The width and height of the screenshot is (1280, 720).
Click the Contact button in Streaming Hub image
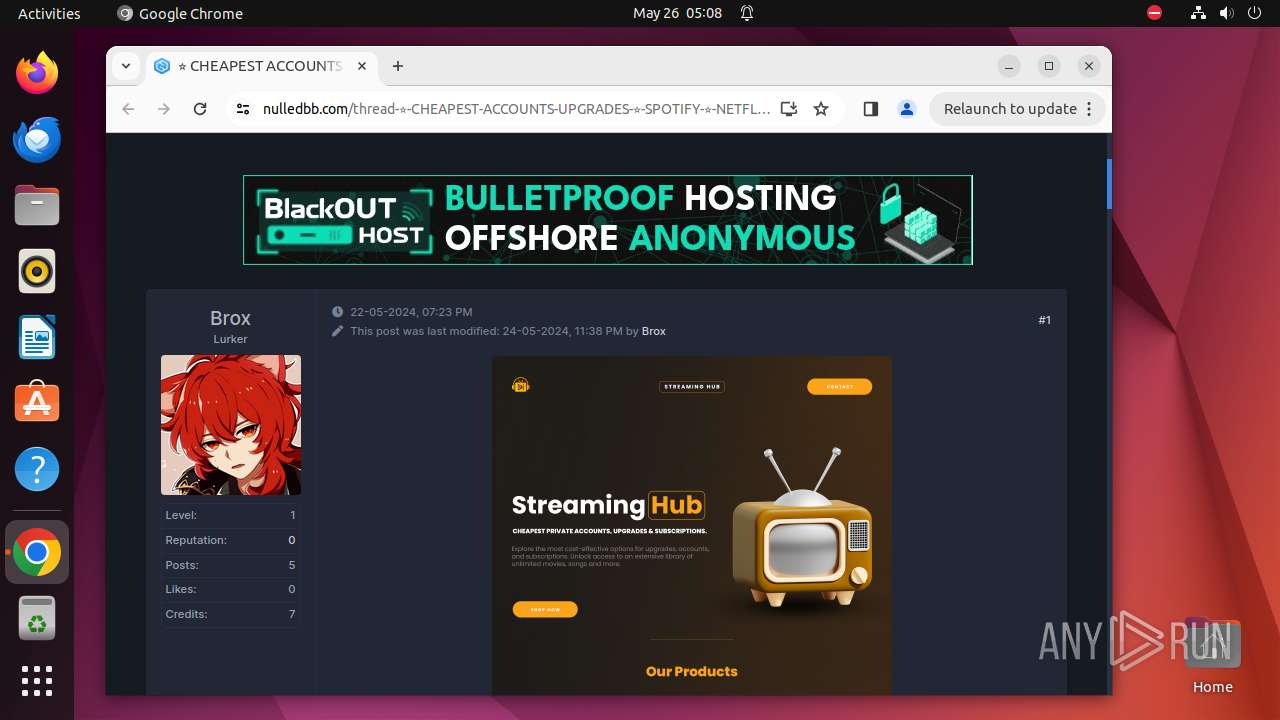point(839,387)
